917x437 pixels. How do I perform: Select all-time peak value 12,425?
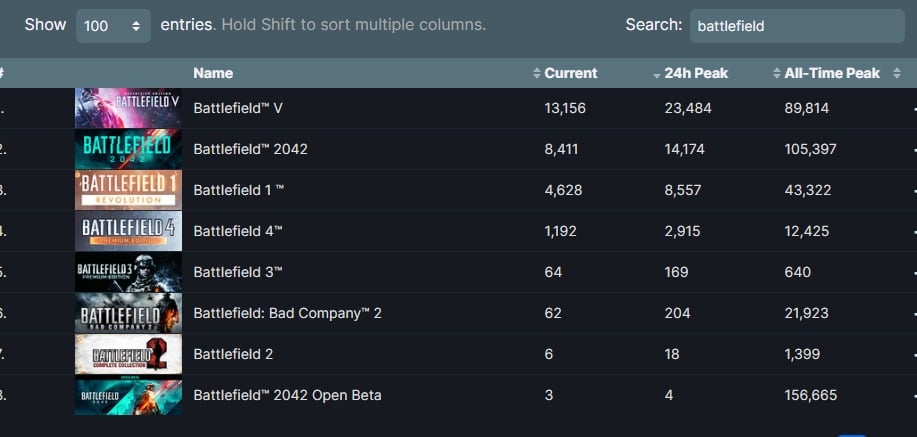806,231
